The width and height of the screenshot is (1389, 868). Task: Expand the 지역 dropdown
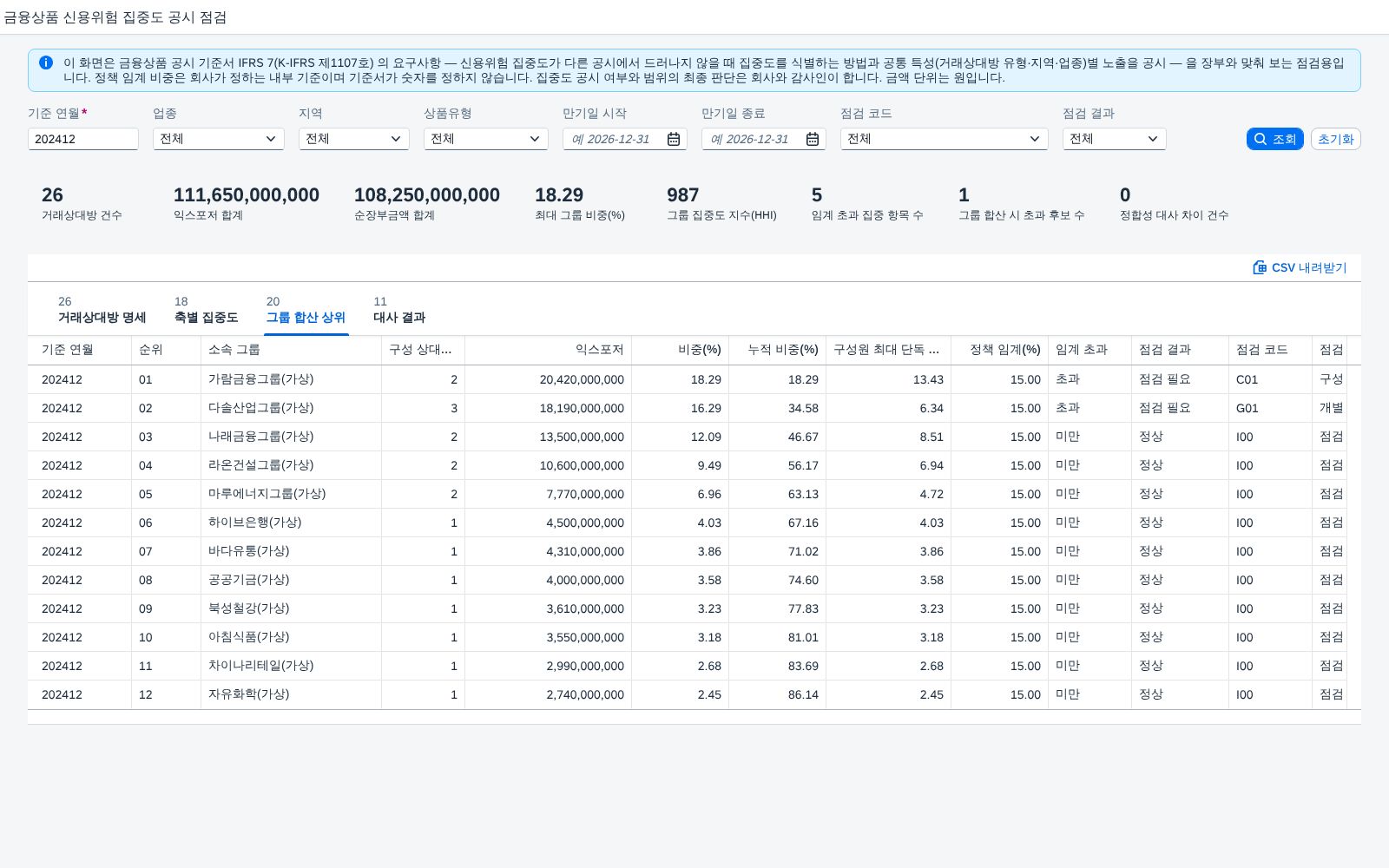354,139
